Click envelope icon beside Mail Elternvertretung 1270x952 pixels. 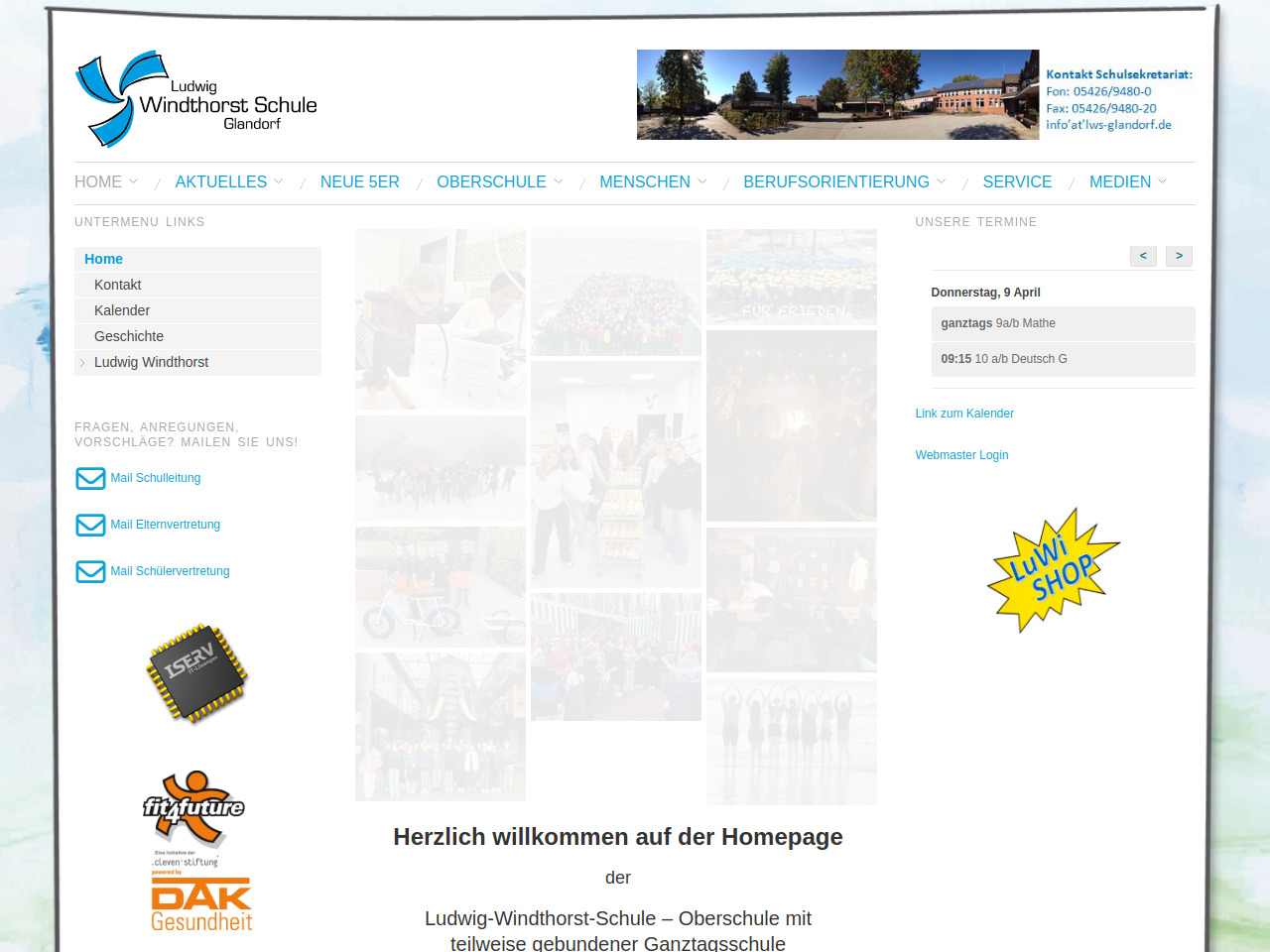pos(90,525)
